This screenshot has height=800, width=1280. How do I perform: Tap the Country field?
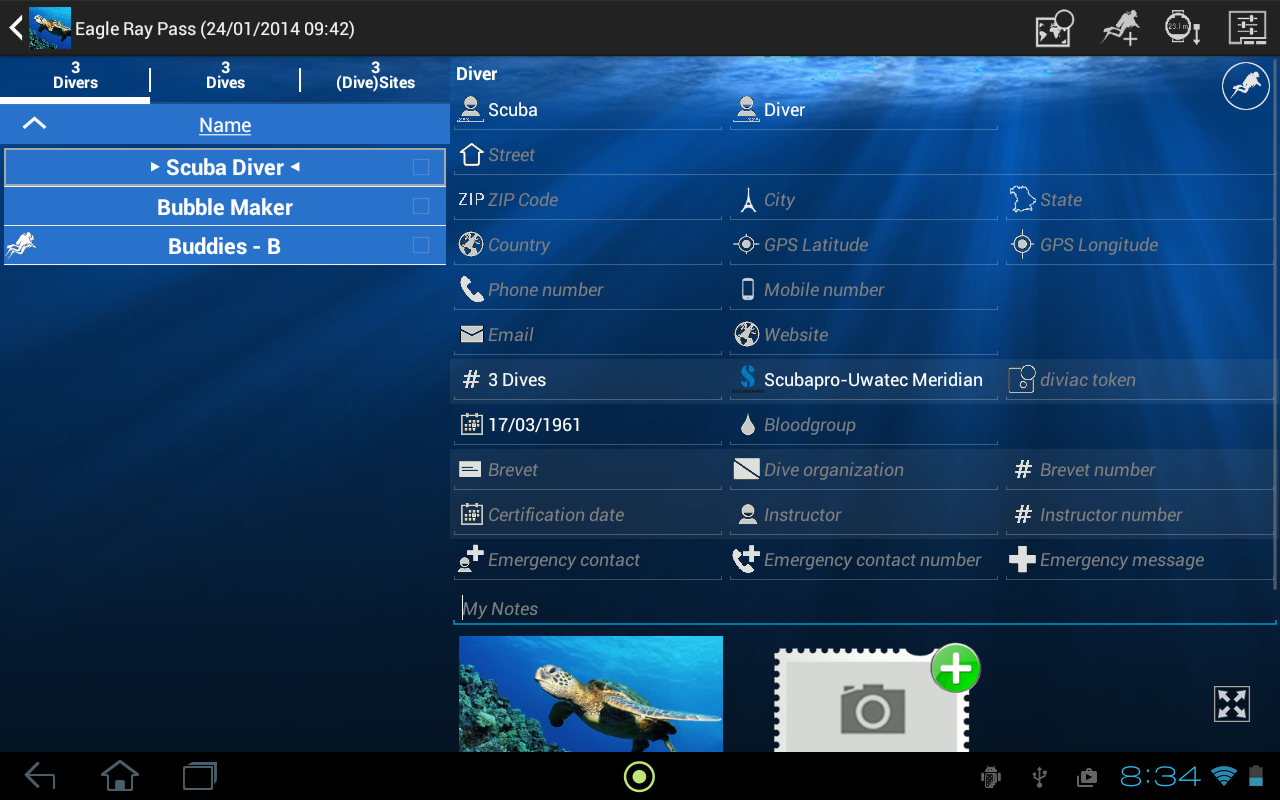pyautogui.click(x=588, y=245)
